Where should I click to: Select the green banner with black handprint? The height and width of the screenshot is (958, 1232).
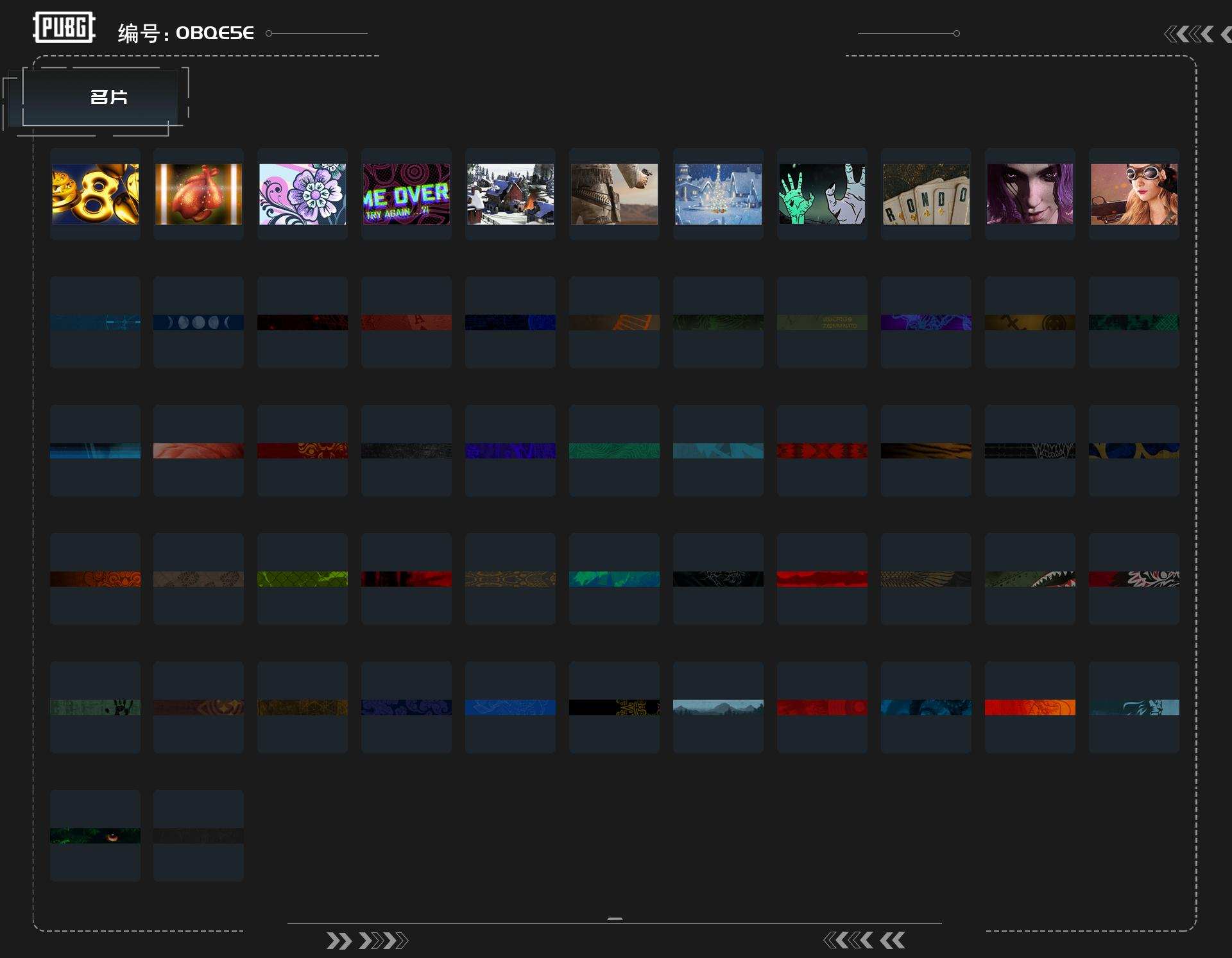(x=95, y=707)
